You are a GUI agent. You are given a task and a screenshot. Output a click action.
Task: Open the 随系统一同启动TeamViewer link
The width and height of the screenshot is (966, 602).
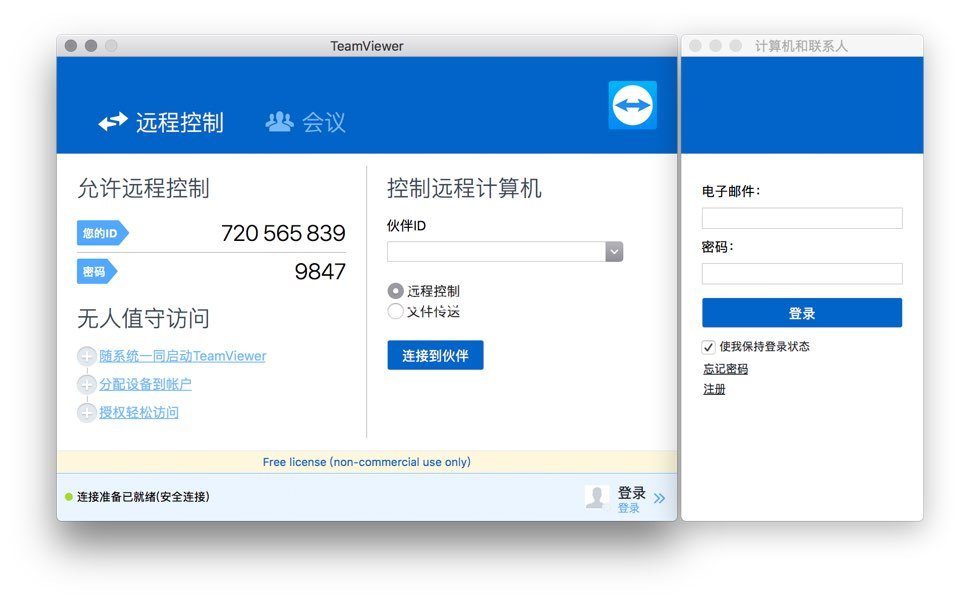[x=183, y=356]
